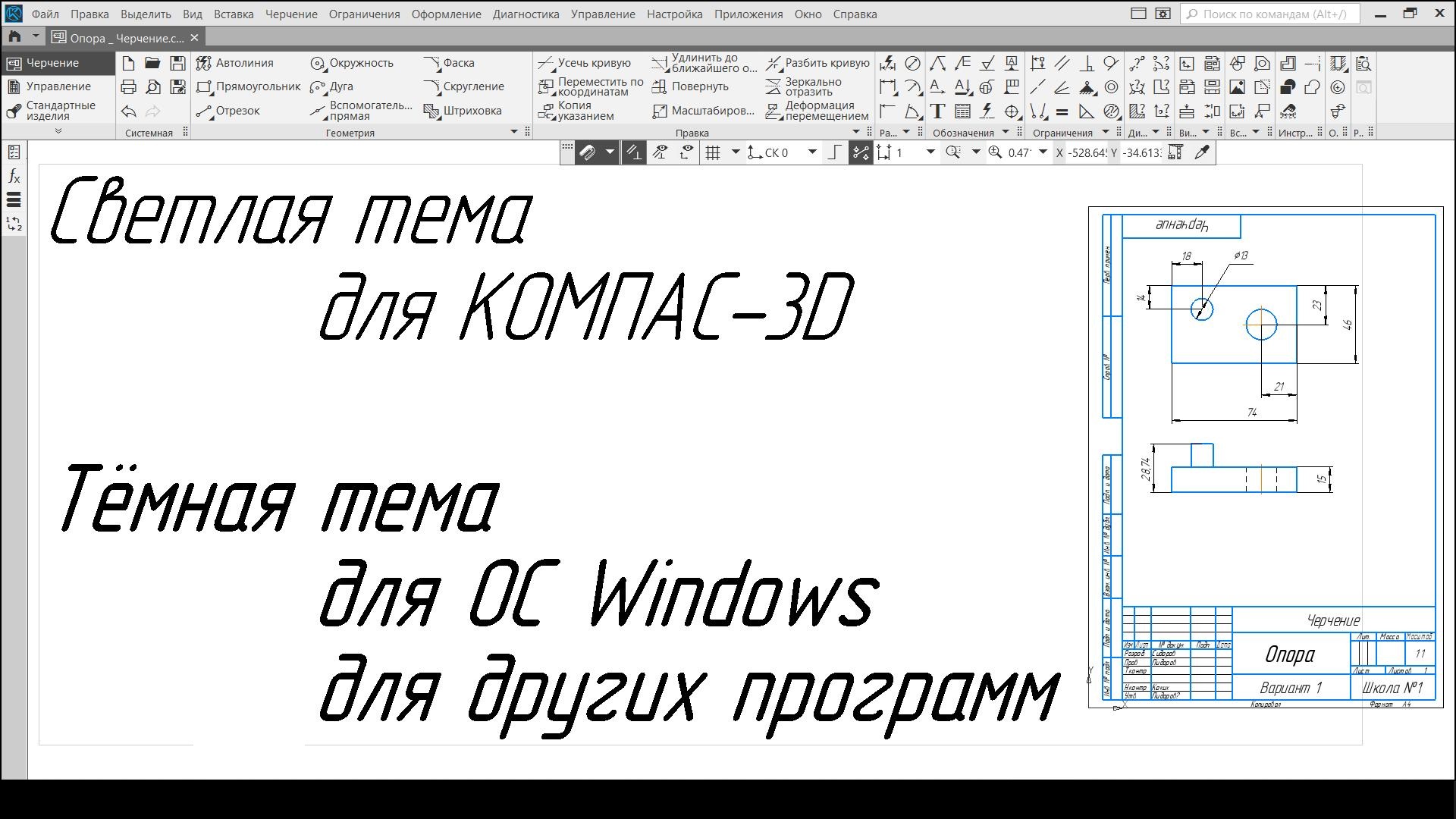Click the Undo arrow icon
Screen dimensions: 1456x819
point(129,111)
